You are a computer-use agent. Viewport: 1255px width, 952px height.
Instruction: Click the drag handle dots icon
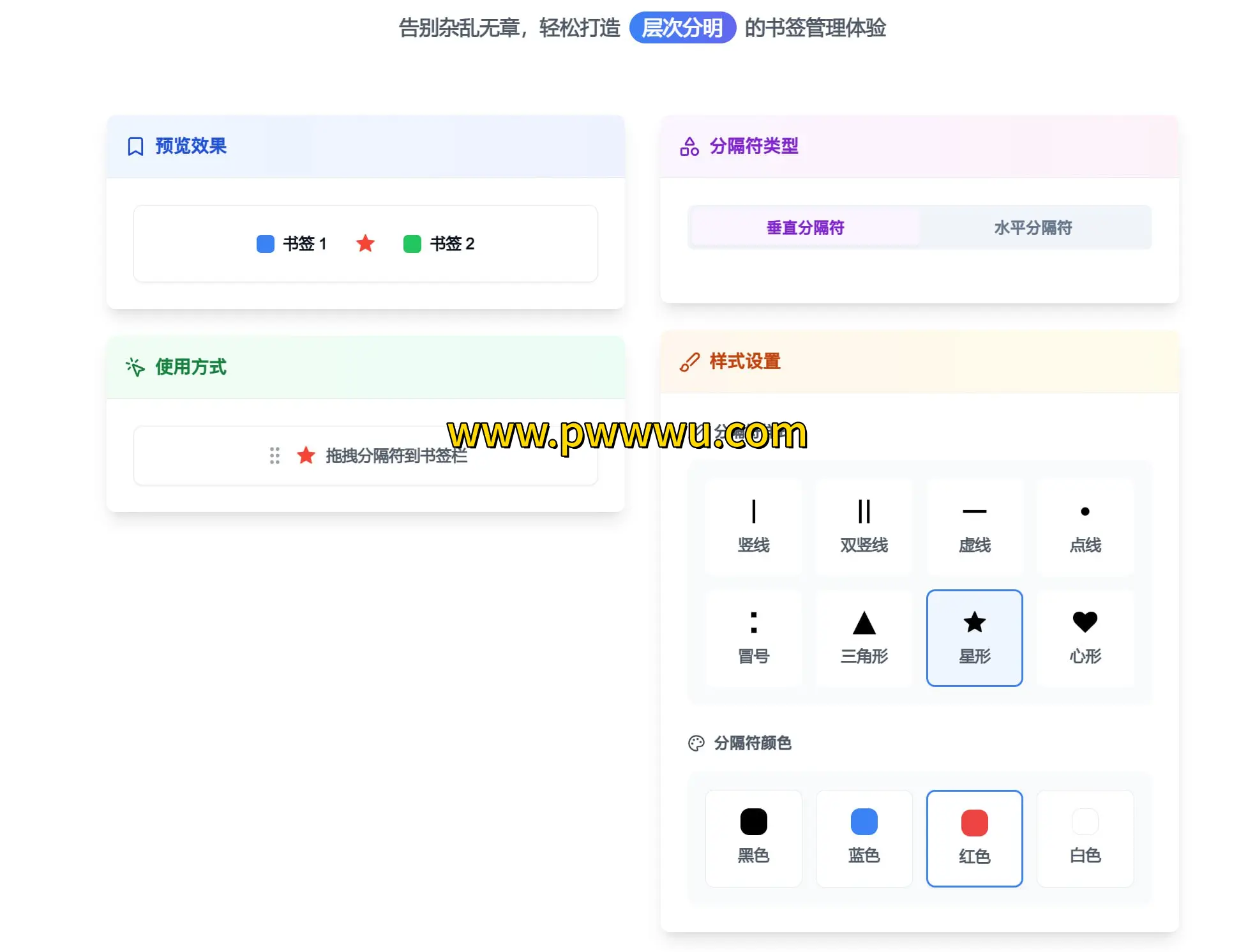274,455
